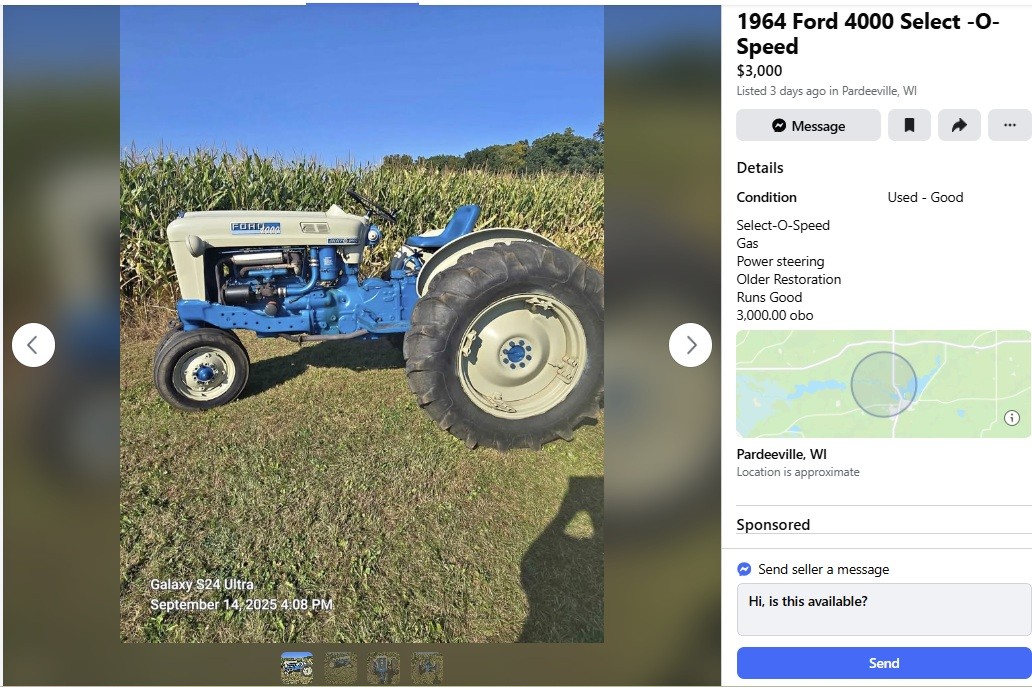1032x687 pixels.
Task: Open the main tractor photo
Action: point(362,324)
